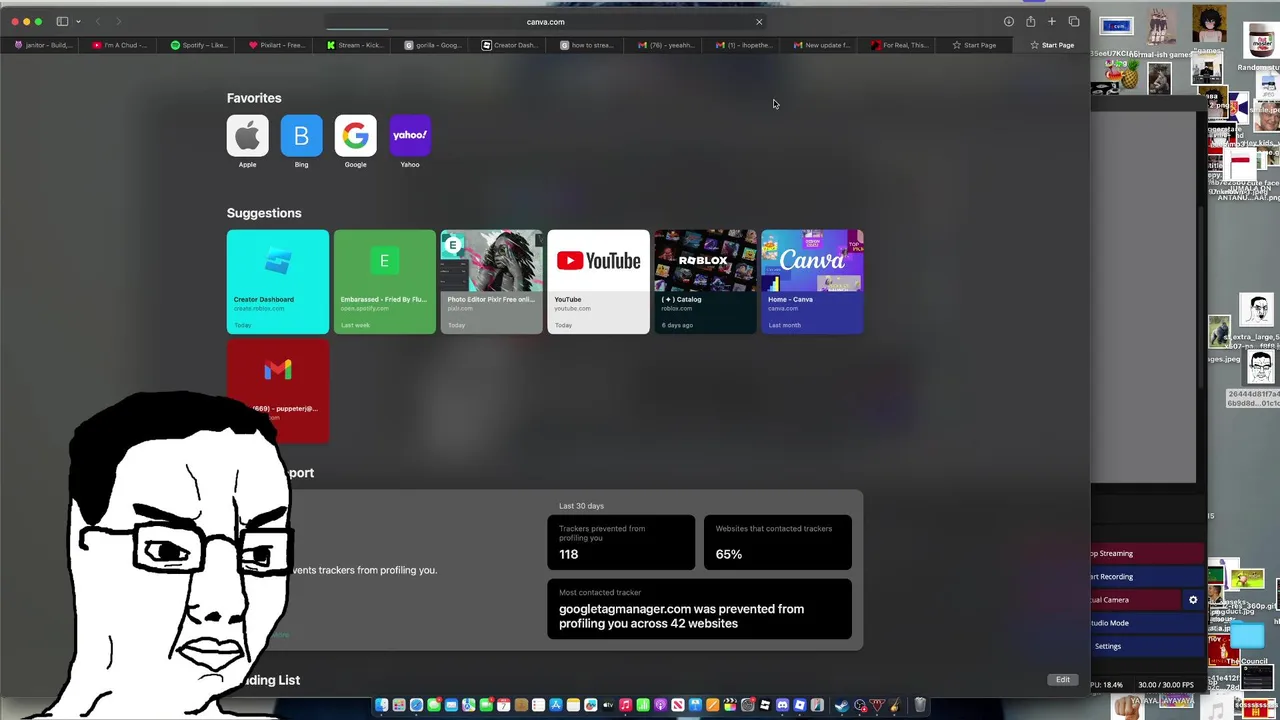The width and height of the screenshot is (1280, 720).
Task: Switch to the I'm A Chud tab
Action: 120,45
